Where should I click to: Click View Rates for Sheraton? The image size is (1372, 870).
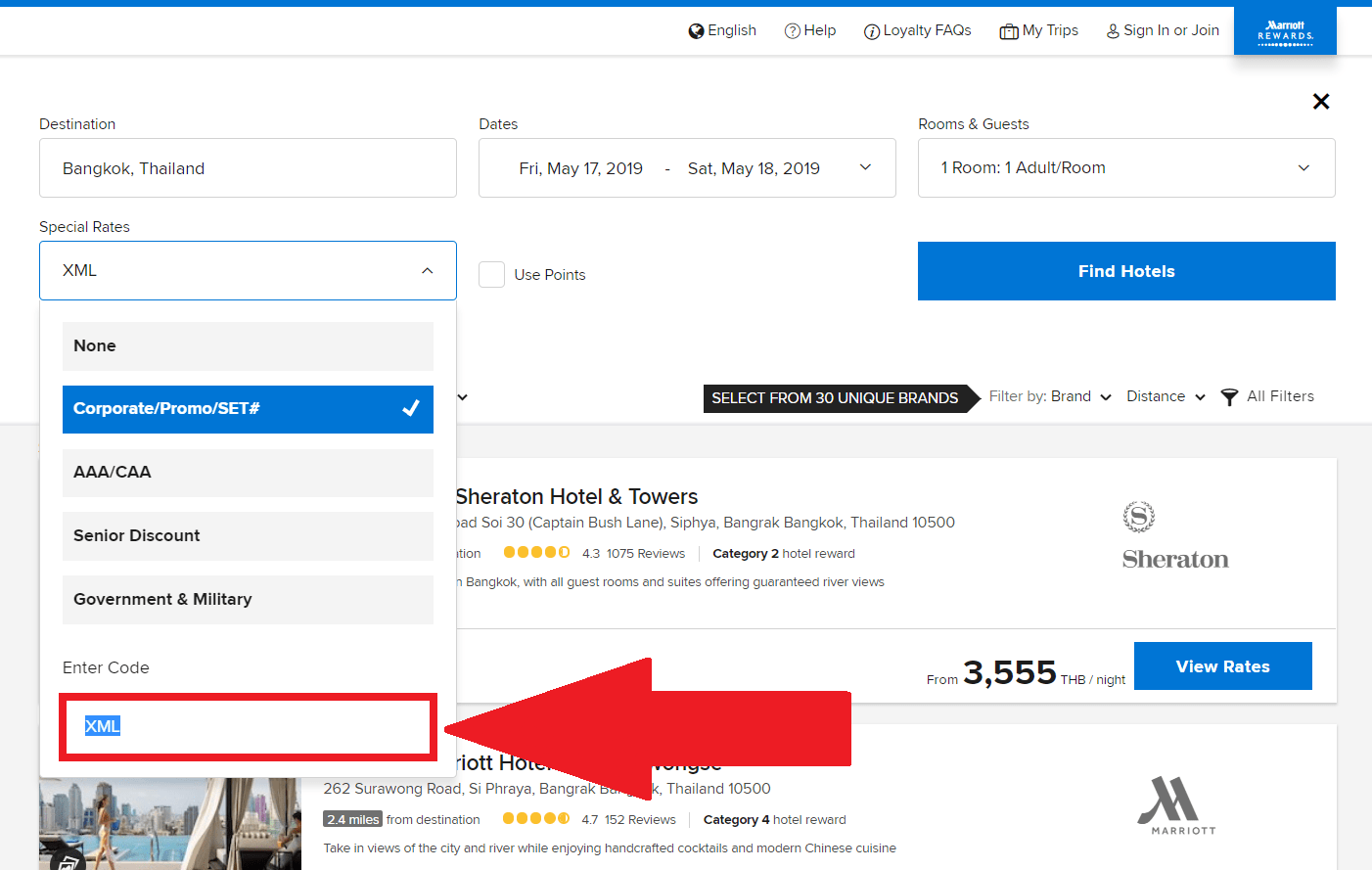(1222, 666)
